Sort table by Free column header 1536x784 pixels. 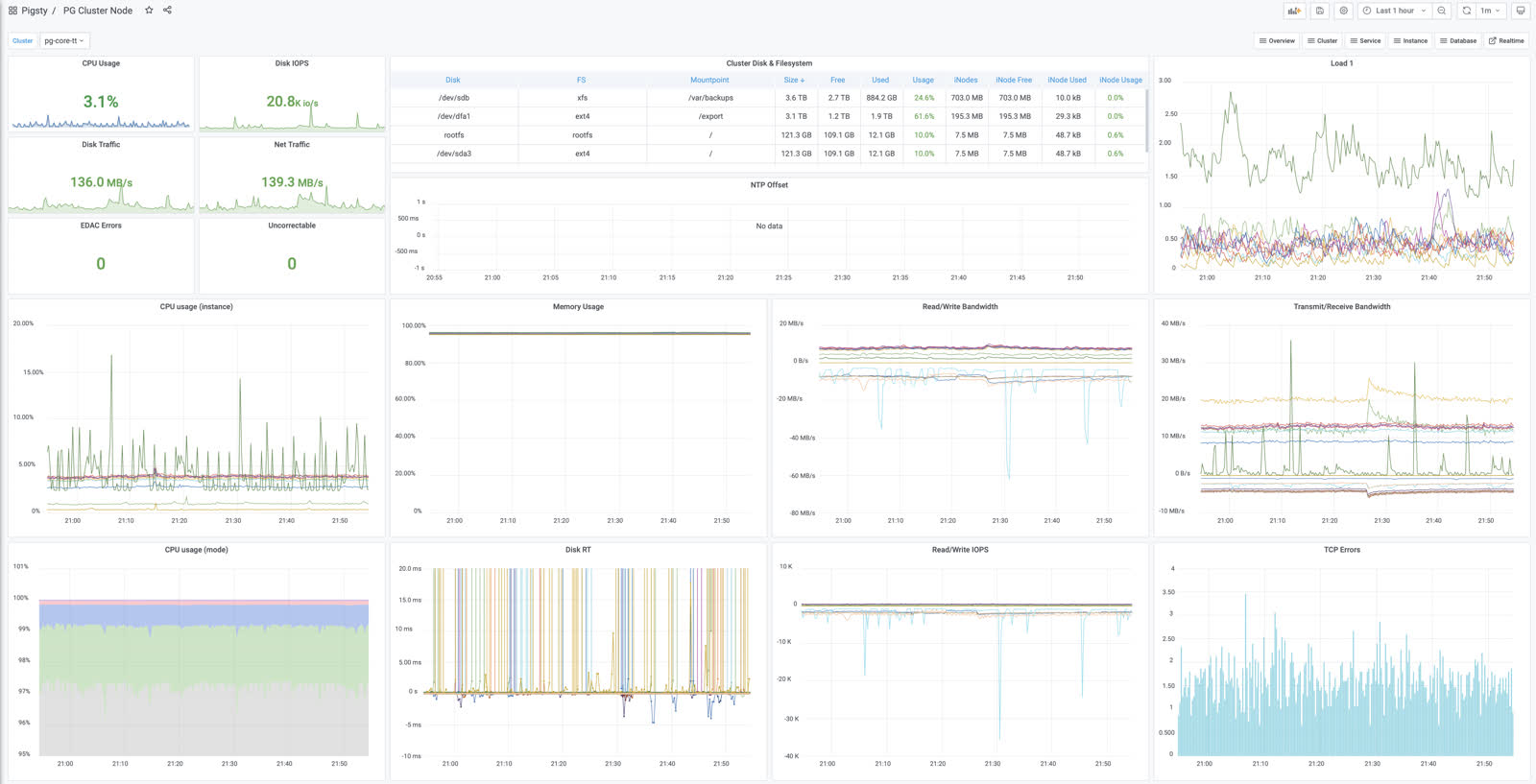point(838,80)
